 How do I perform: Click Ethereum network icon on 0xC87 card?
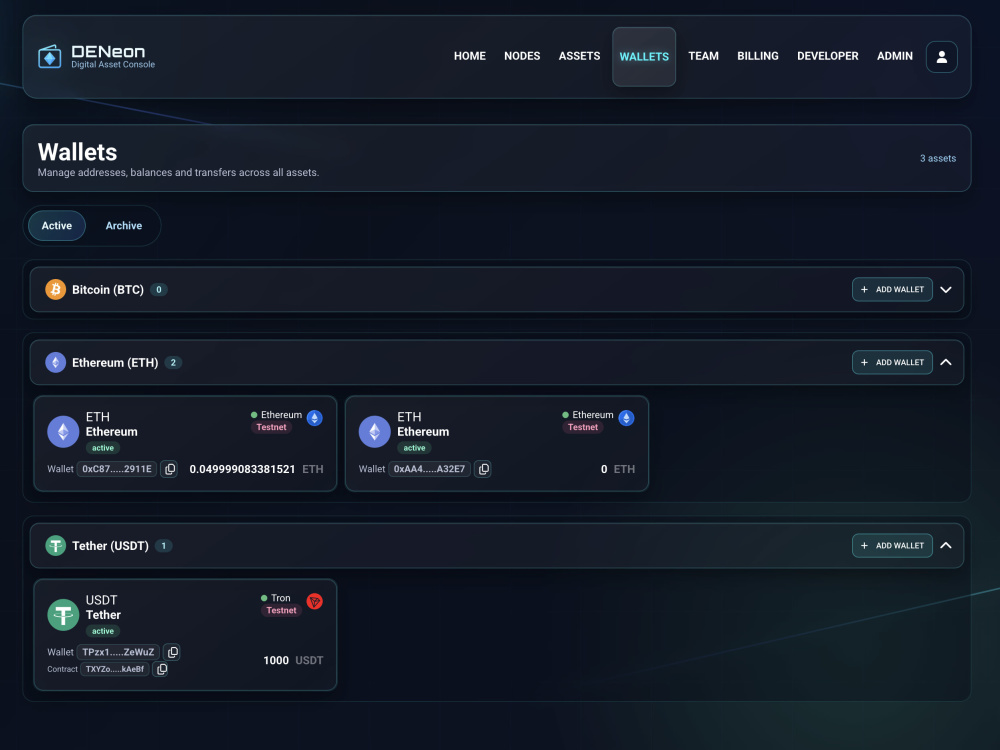click(314, 418)
